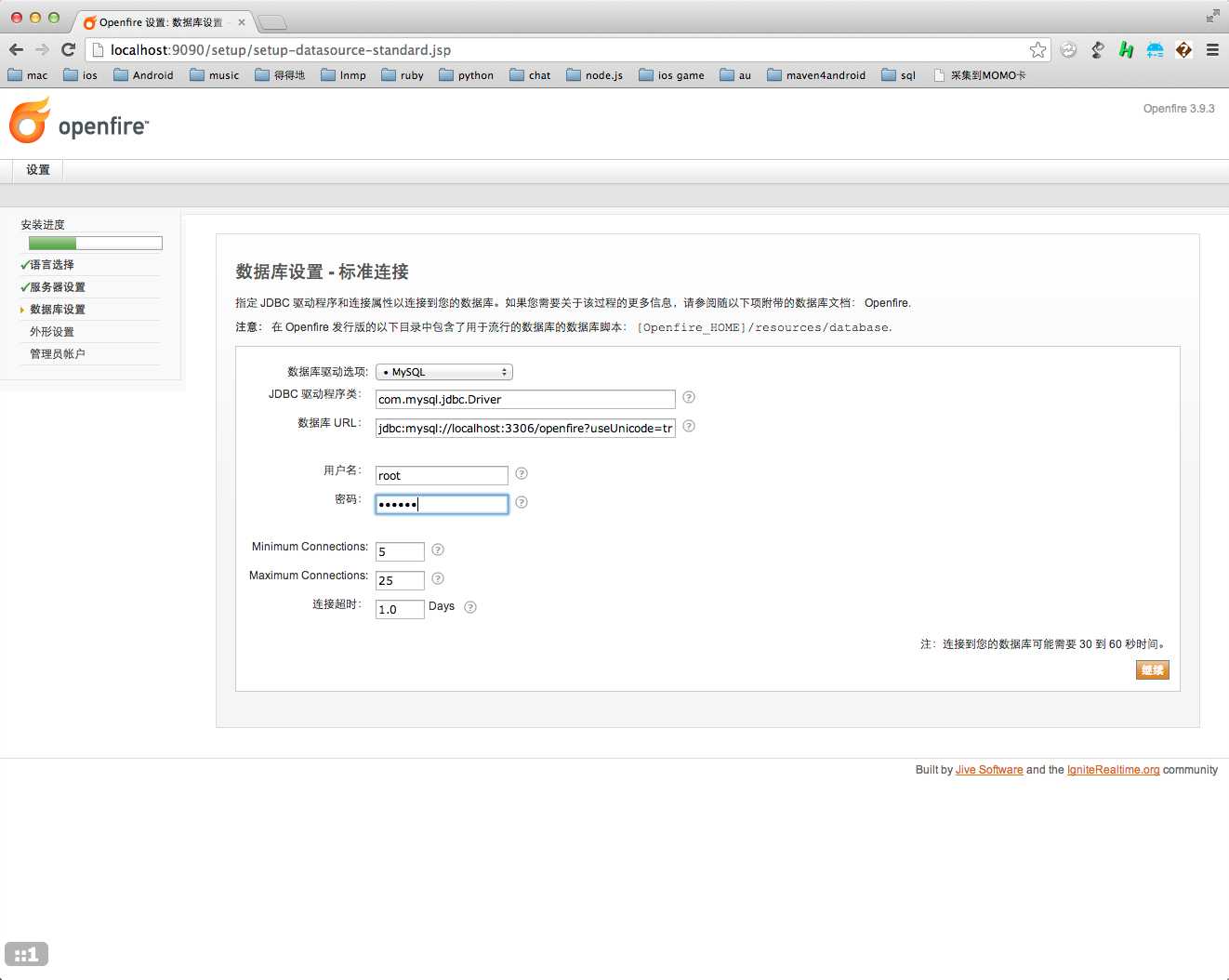Screen dimensions: 1229x980
Task: Click the JDBC driver class input field
Action: [525, 400]
